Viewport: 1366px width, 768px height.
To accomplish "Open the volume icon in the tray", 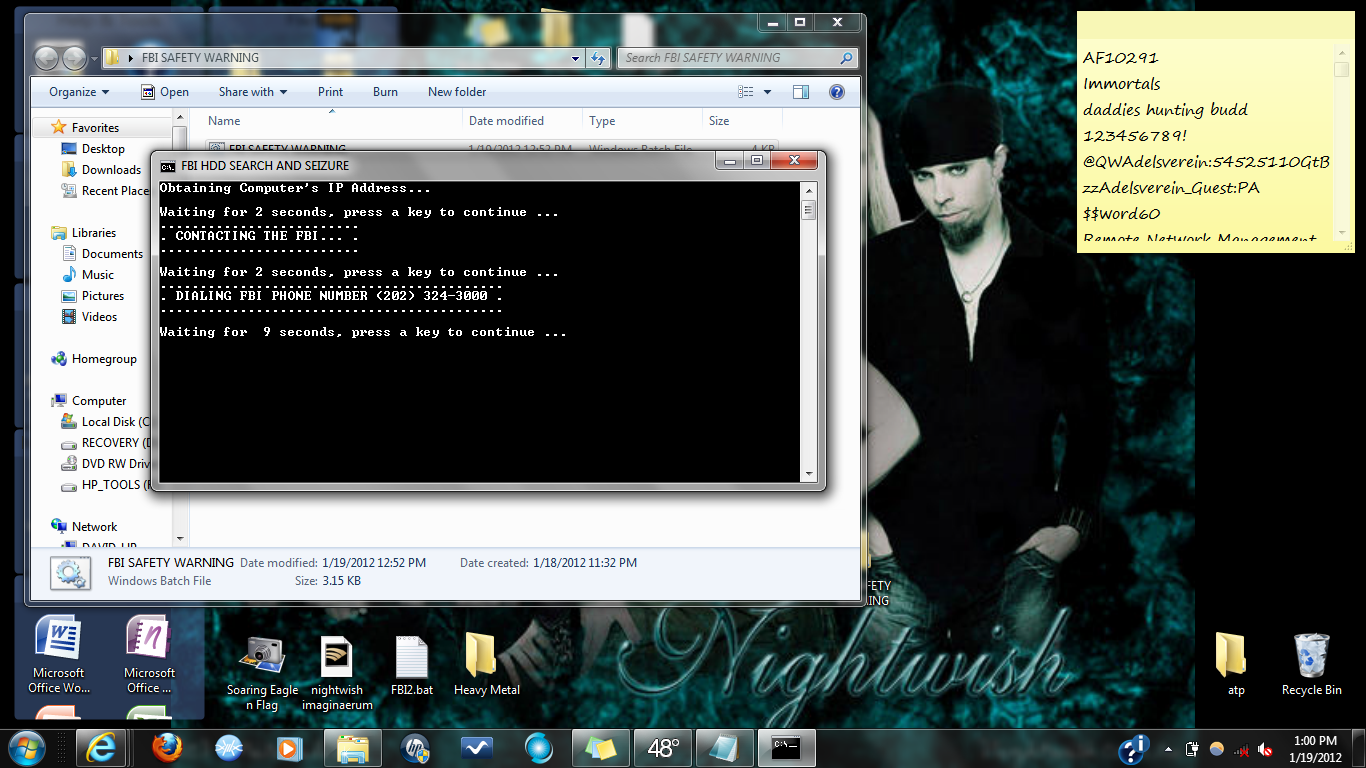I will [x=1265, y=749].
